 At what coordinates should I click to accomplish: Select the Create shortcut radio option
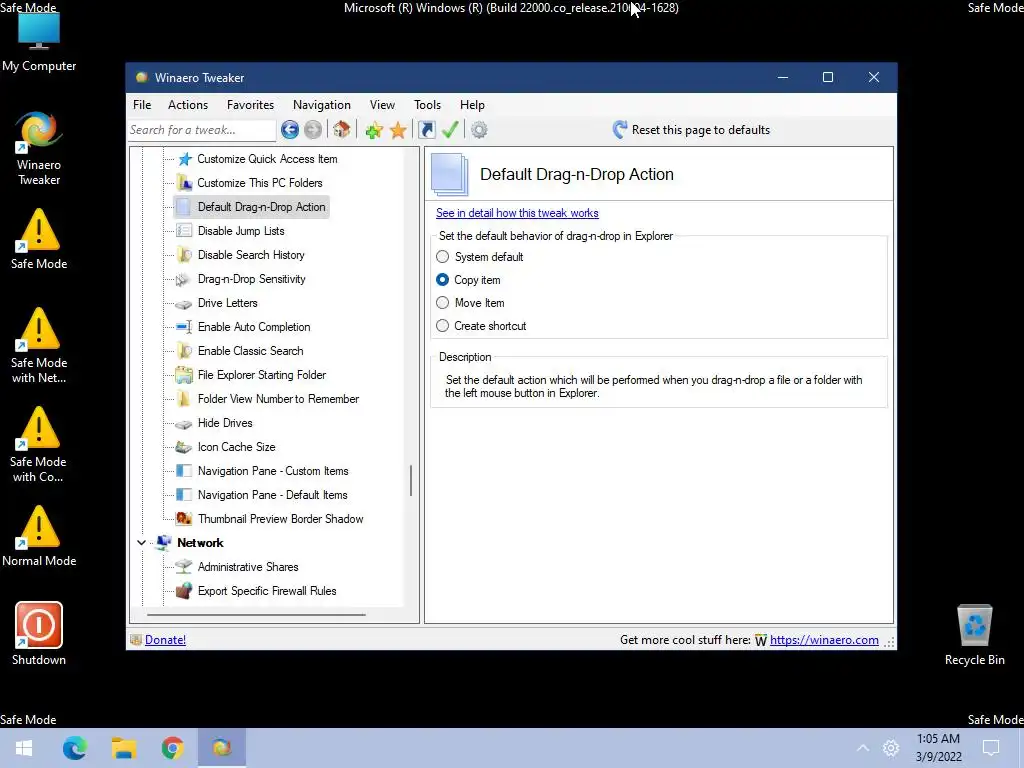[443, 326]
